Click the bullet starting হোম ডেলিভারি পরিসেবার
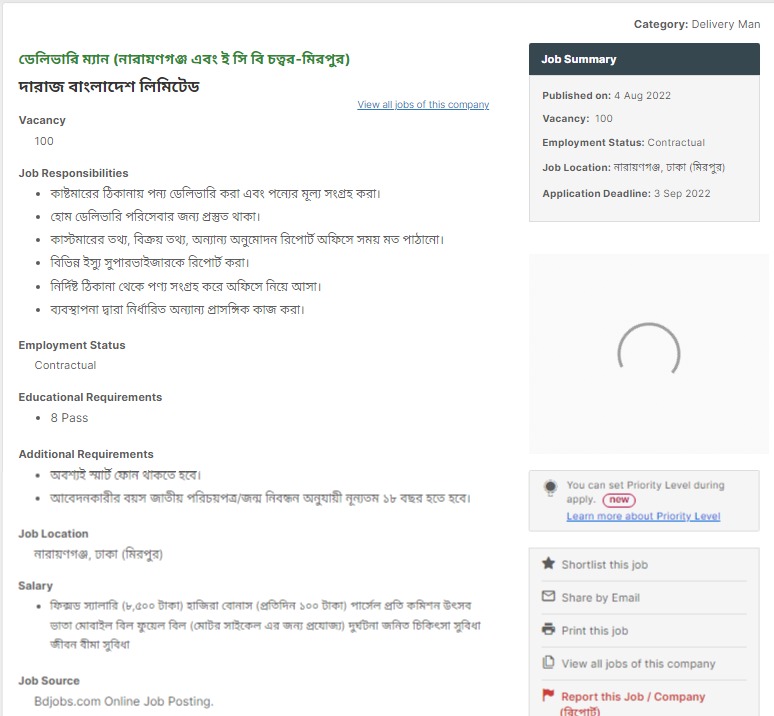Screen dimensions: 774x716 click(155, 217)
